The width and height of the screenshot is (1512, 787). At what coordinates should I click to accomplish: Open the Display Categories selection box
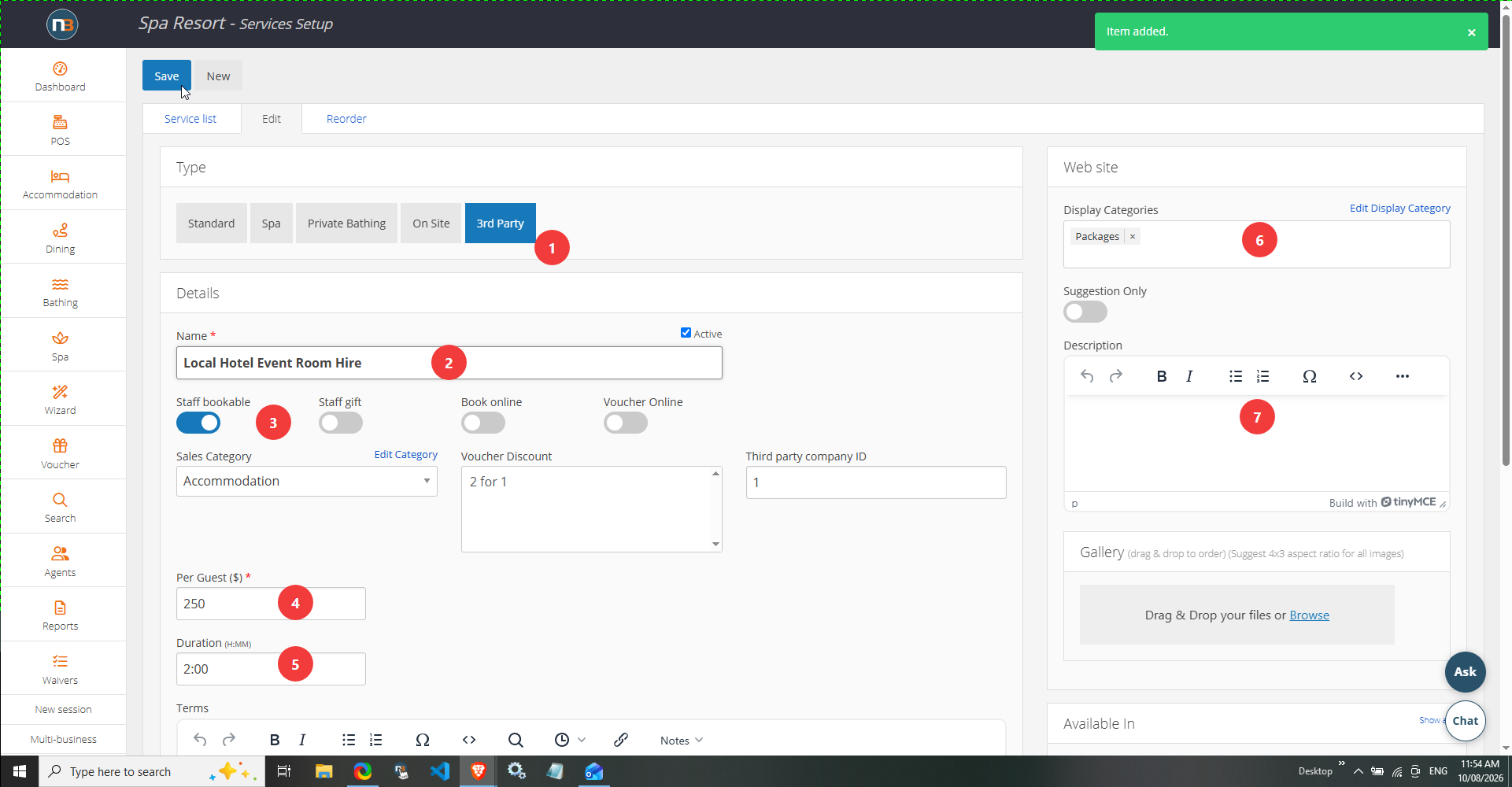coord(1256,245)
